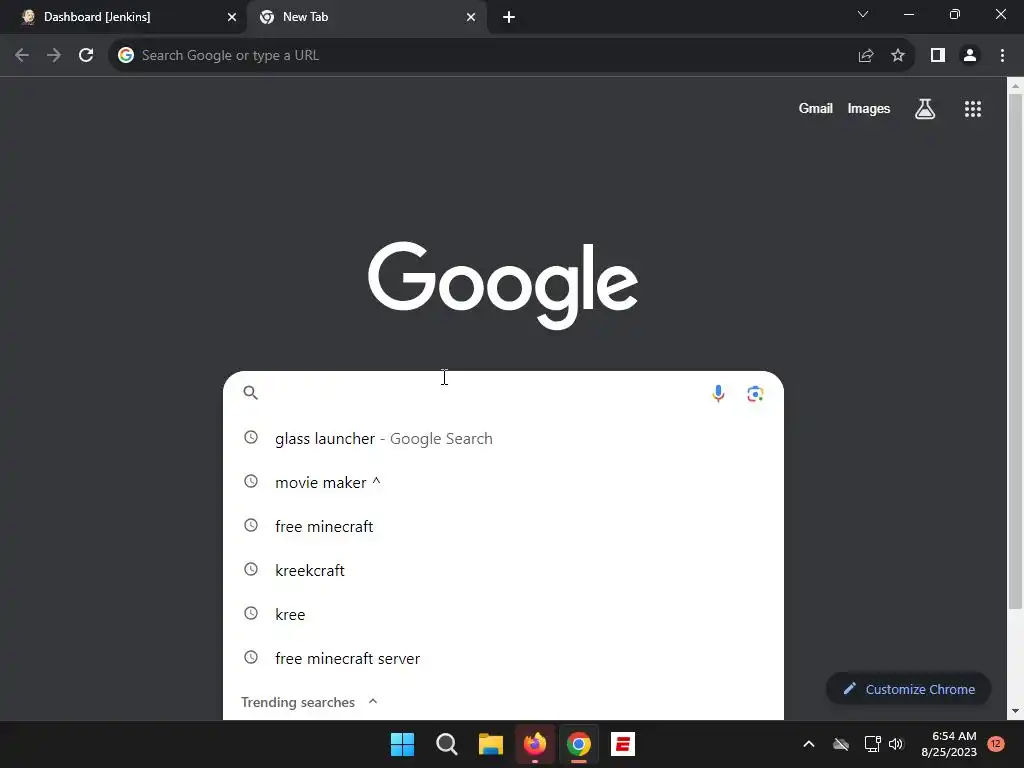Viewport: 1024px width, 768px height.
Task: Switch to the Dashboard [Jenkins] tab
Action: pos(123,17)
